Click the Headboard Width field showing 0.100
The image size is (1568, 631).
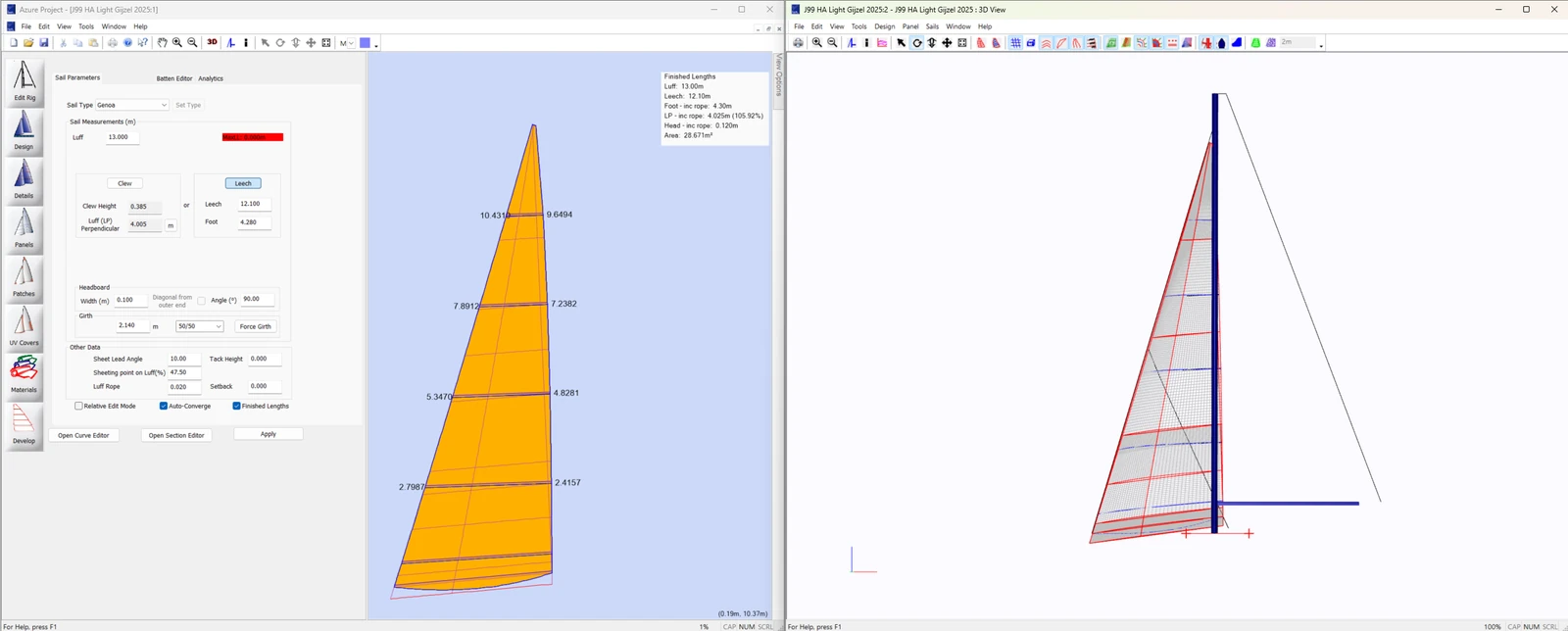pyautogui.click(x=130, y=300)
